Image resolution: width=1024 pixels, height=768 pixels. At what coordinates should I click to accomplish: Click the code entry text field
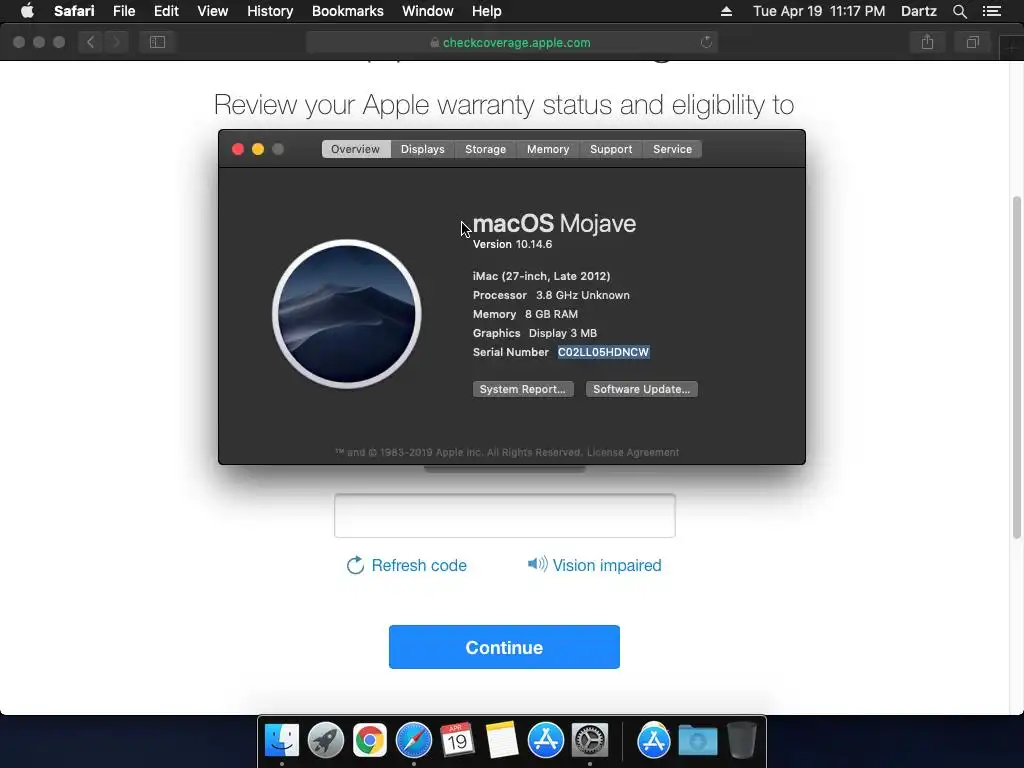click(505, 516)
